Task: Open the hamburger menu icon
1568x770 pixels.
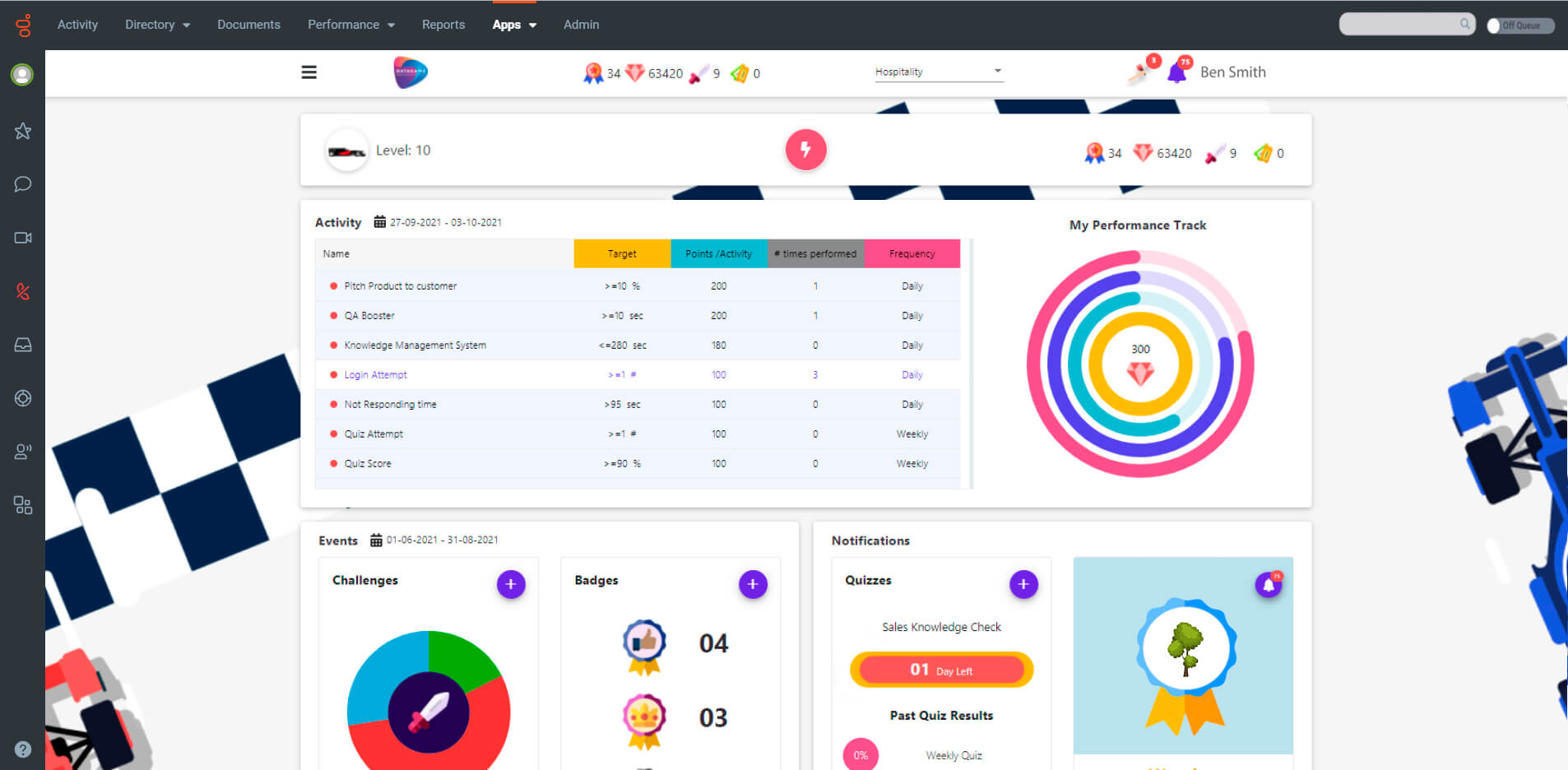Action: (x=308, y=72)
